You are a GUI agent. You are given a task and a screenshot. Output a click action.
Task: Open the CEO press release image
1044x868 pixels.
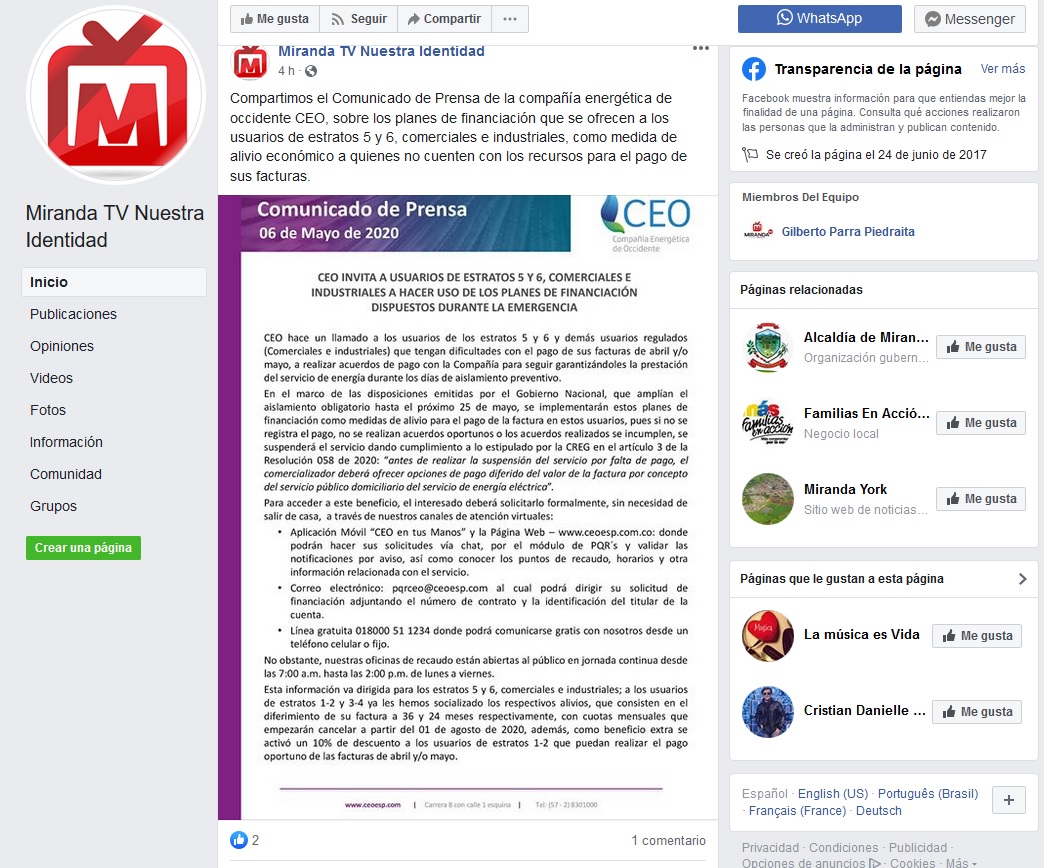pyautogui.click(x=467, y=507)
